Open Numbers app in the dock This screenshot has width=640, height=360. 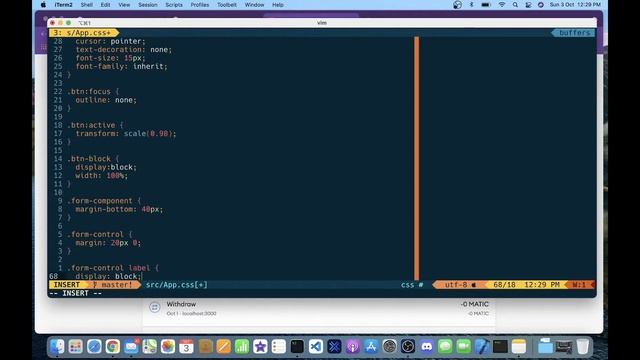coord(242,347)
